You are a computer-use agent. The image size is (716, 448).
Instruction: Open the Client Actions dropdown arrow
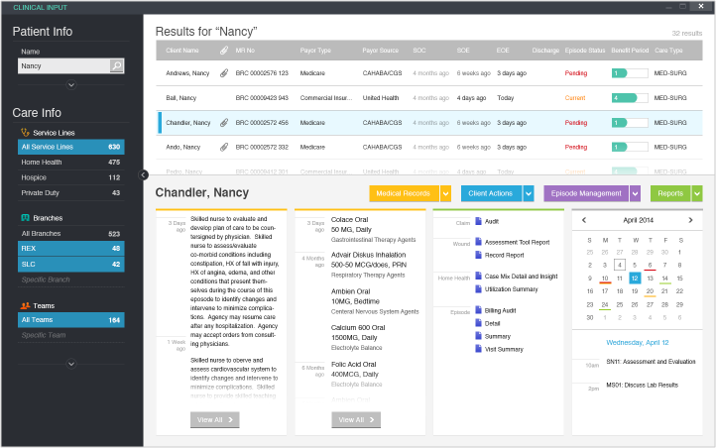click(x=529, y=193)
